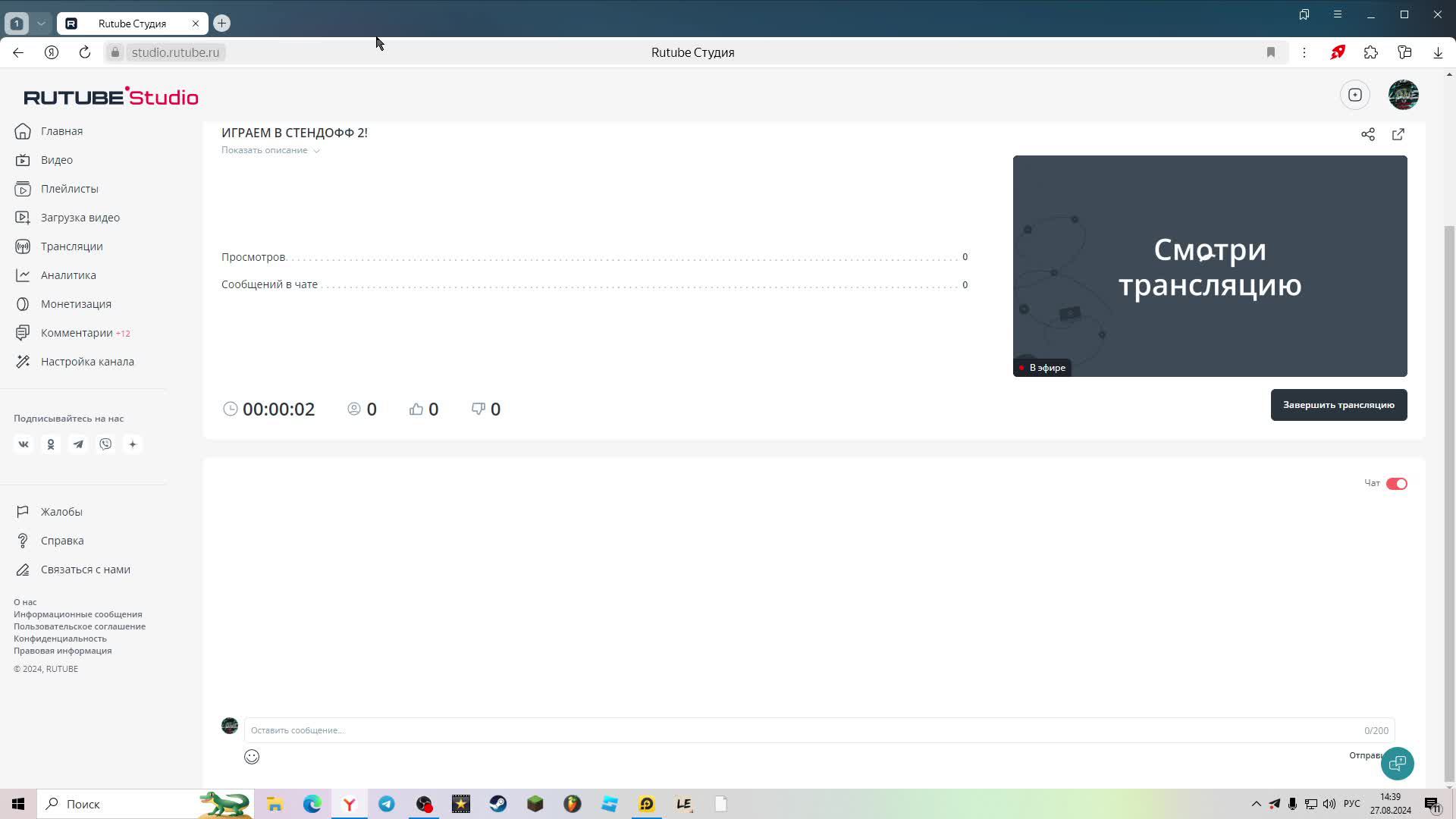Viewport: 1456px width, 819px height.
Task: Open the tab group dropdown arrow
Action: coord(42,24)
